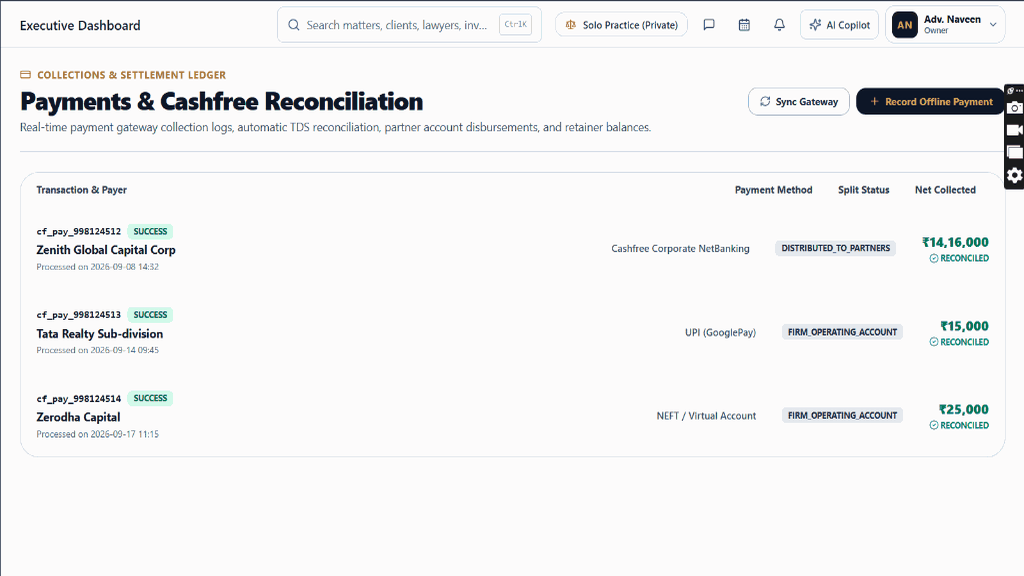The image size is (1024, 576).
Task: Click Record Offline Payment button
Action: point(930,101)
